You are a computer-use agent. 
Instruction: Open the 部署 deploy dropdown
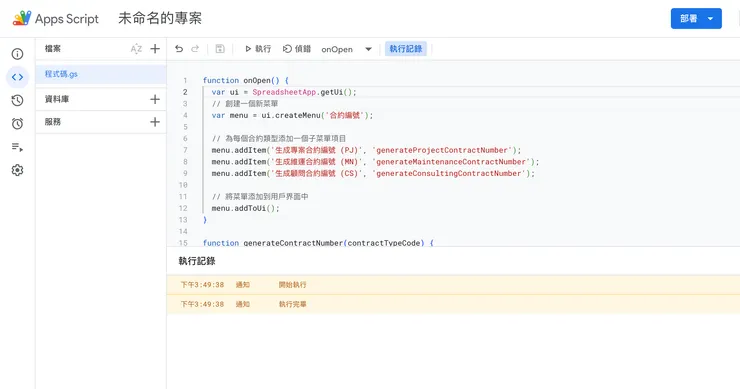click(696, 18)
